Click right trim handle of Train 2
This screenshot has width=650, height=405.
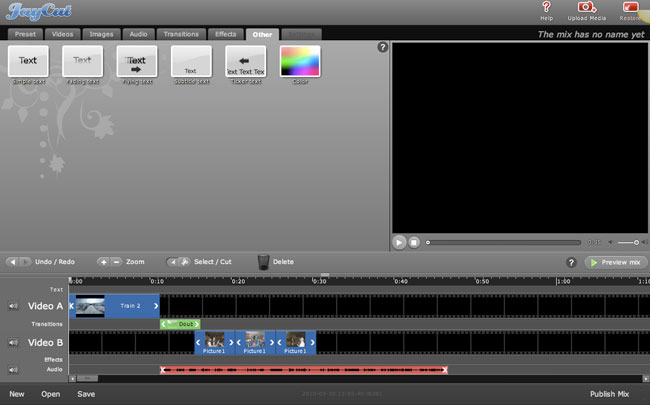[156, 306]
